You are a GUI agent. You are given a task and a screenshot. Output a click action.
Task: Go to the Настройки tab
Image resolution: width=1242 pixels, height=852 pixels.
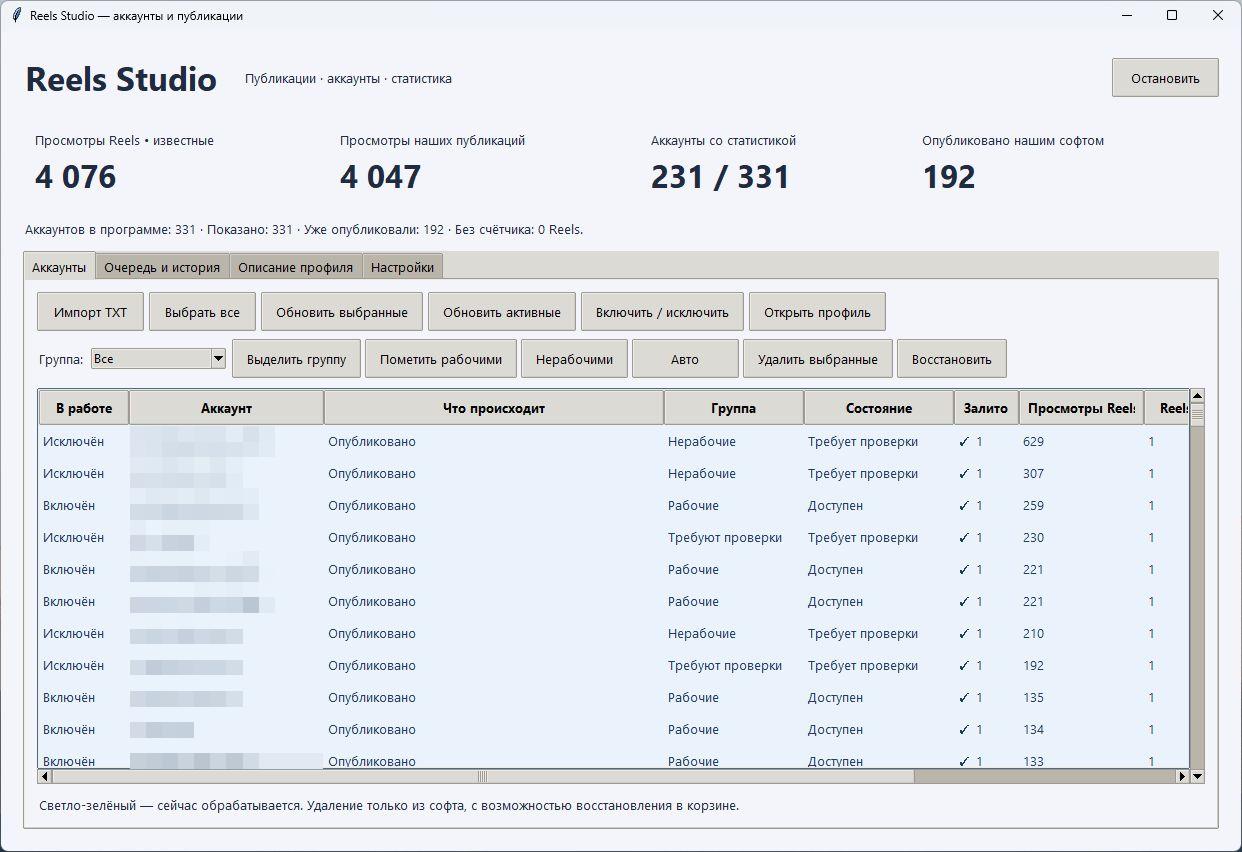pyautogui.click(x=402, y=267)
